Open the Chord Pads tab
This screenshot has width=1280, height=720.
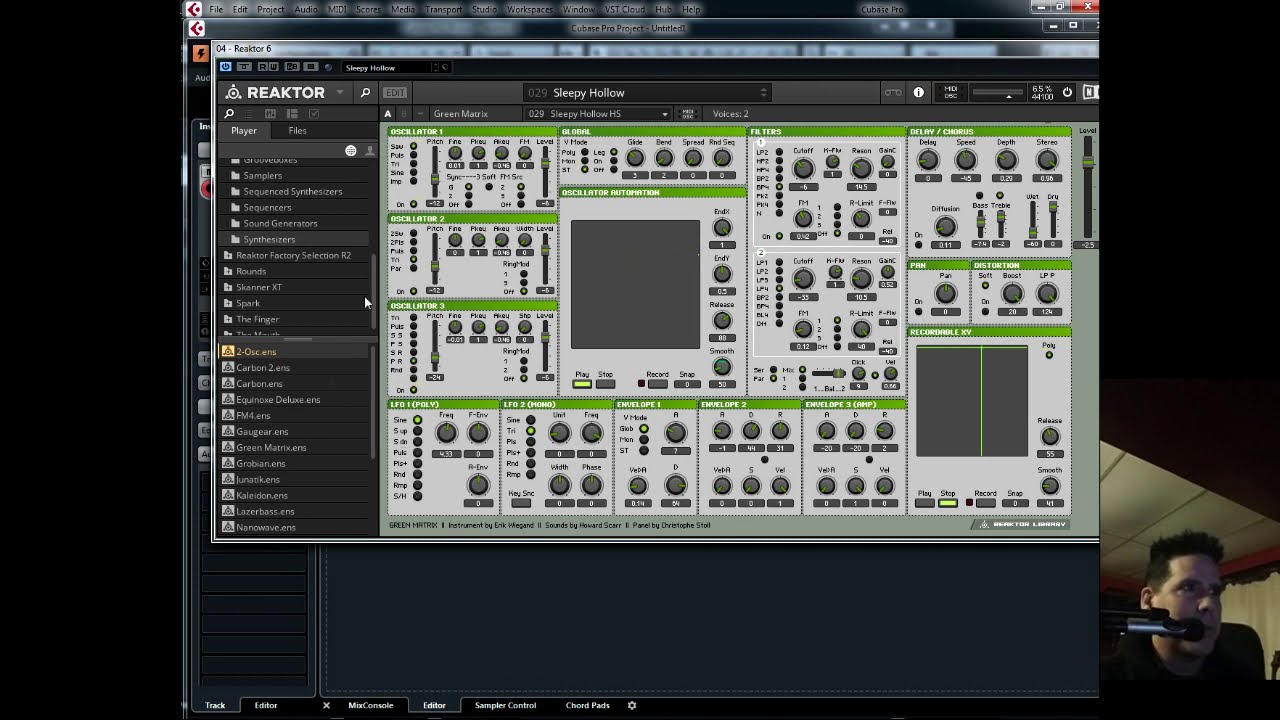tap(588, 705)
